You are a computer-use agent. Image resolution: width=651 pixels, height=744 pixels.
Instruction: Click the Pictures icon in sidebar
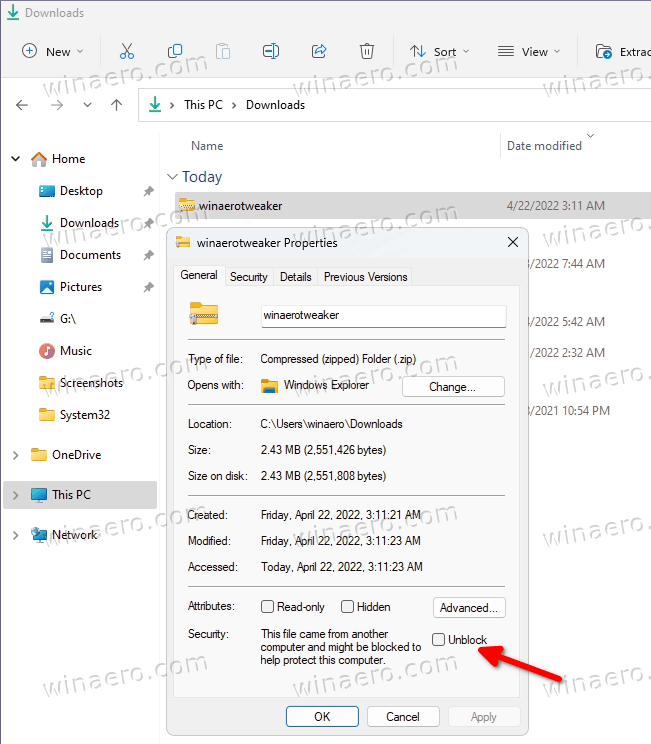tap(46, 287)
